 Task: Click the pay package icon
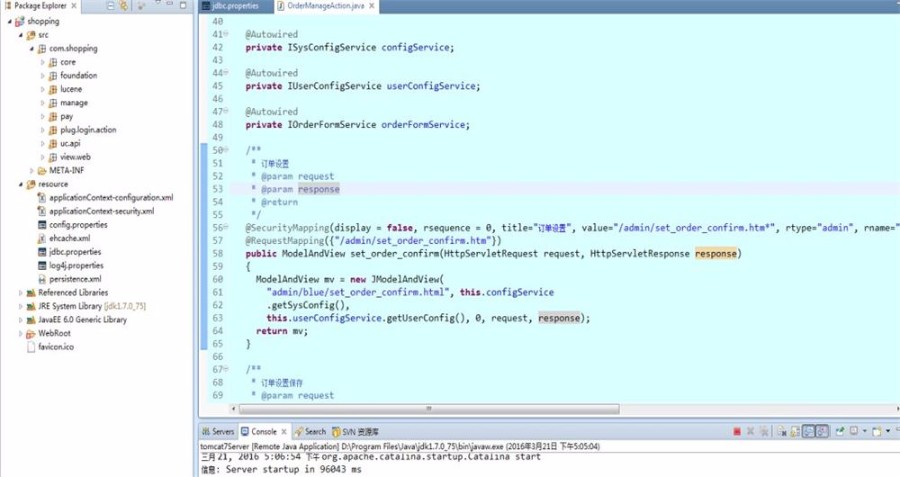[53, 117]
